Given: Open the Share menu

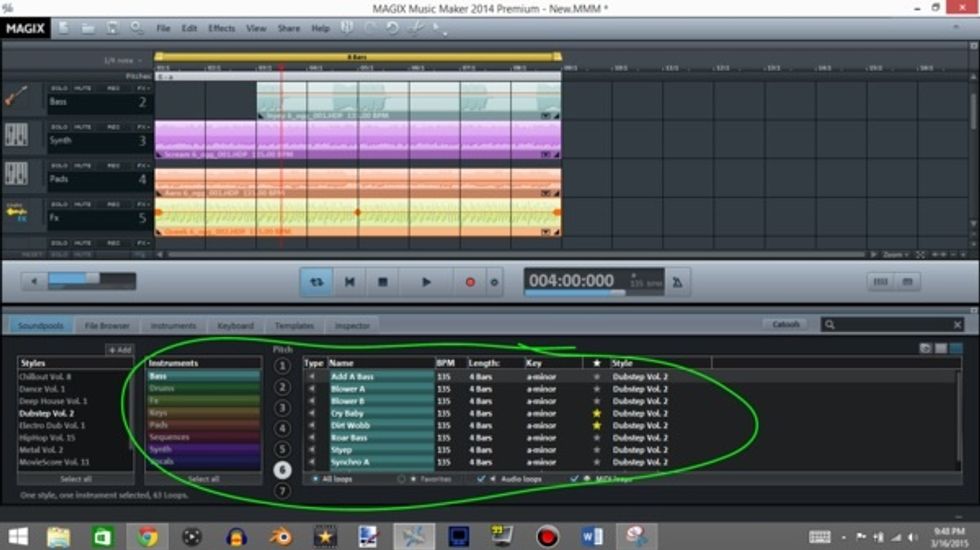Looking at the screenshot, I should 289,28.
